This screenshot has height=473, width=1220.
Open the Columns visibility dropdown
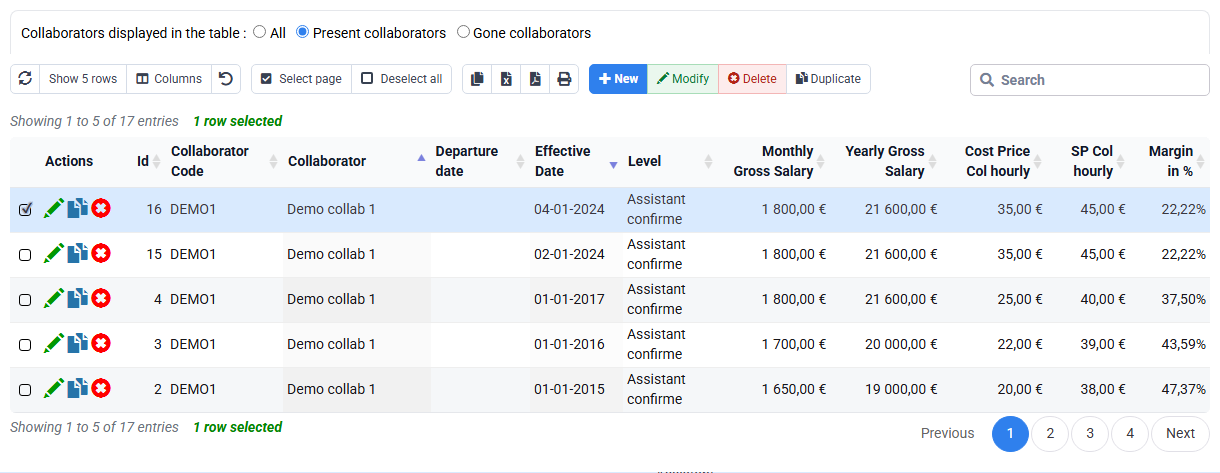coord(169,79)
